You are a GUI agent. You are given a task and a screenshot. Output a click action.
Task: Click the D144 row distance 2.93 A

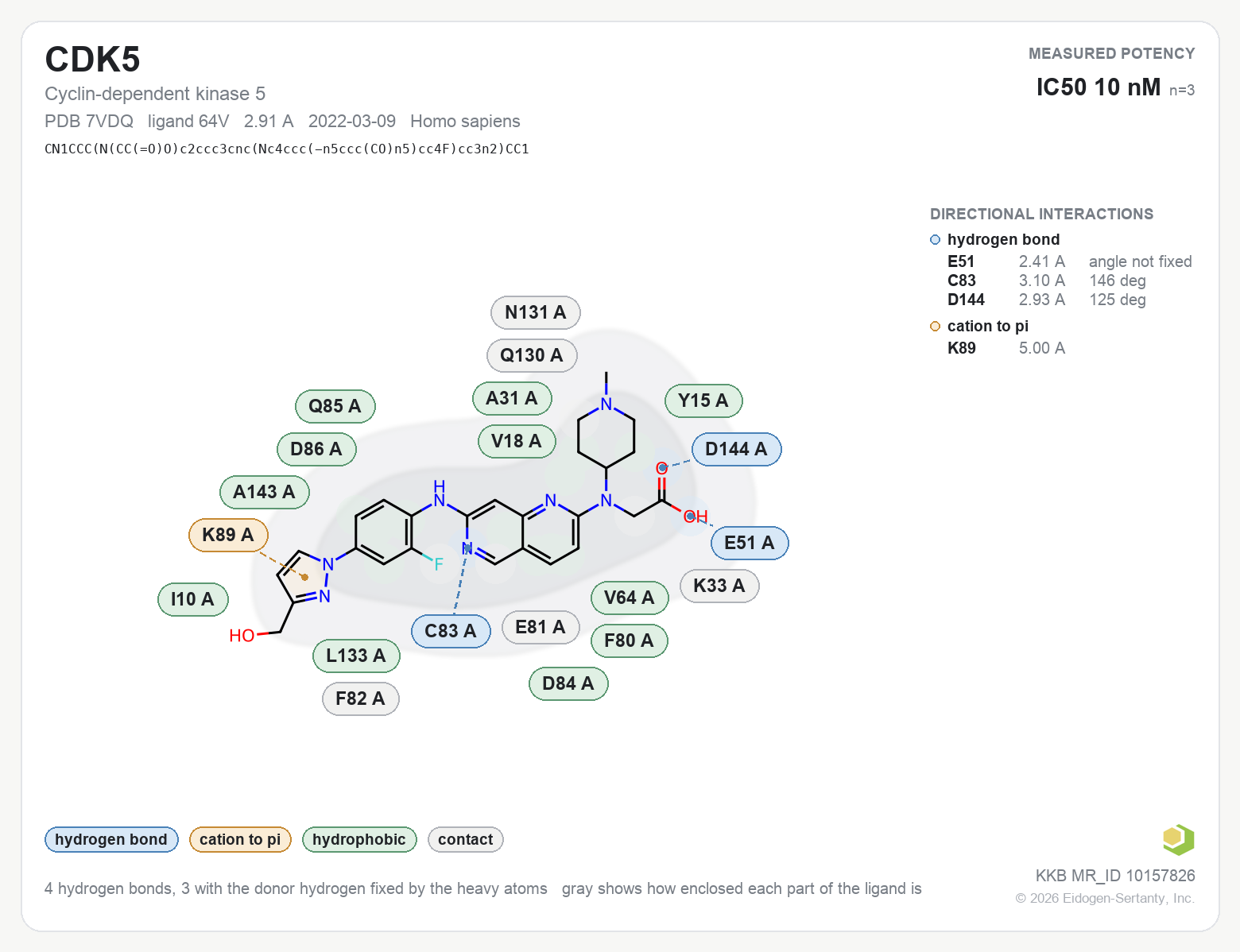pyautogui.click(x=1042, y=300)
